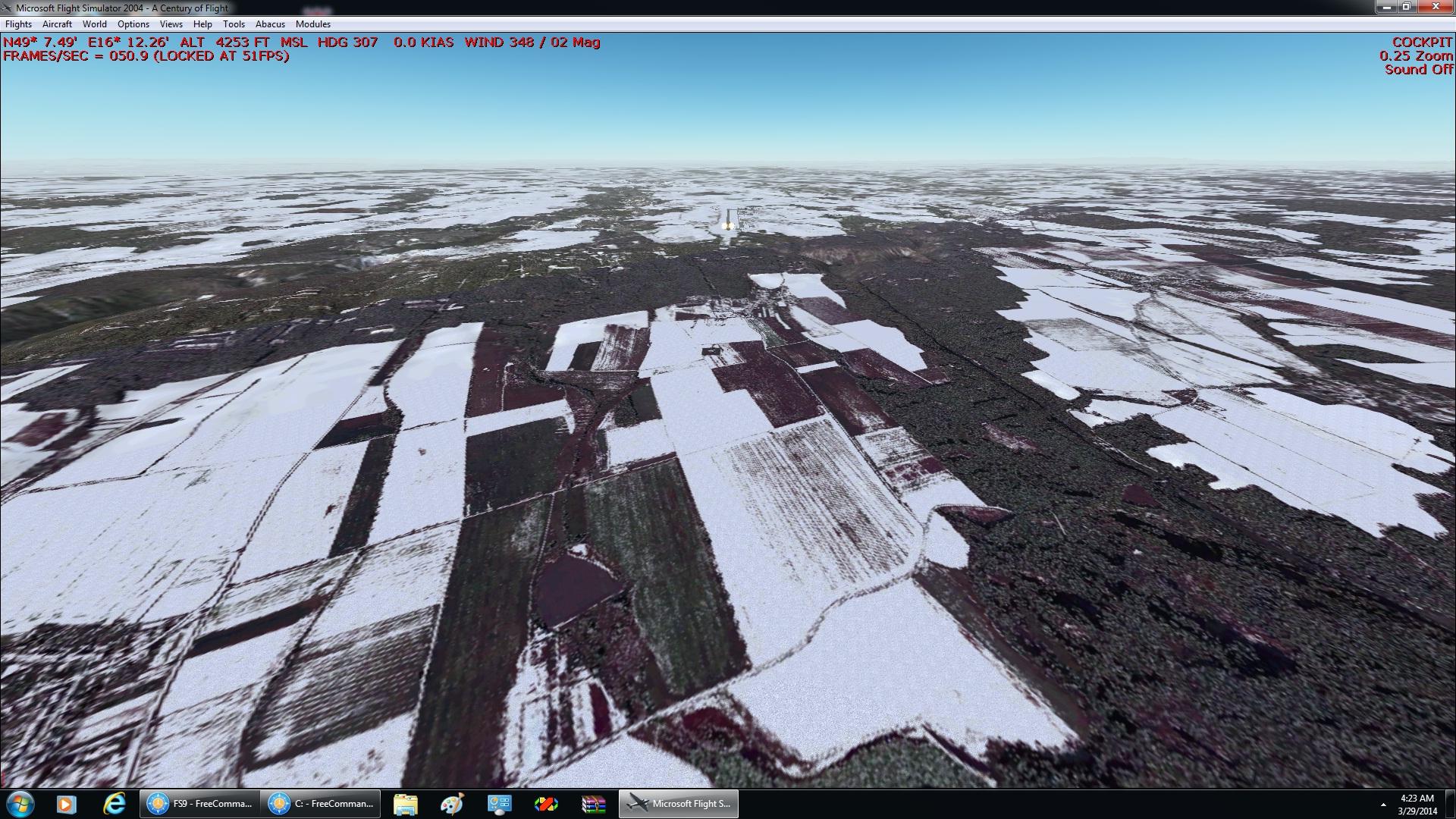1456x819 pixels.
Task: Click the HDG 307 heading readout
Action: pos(347,42)
